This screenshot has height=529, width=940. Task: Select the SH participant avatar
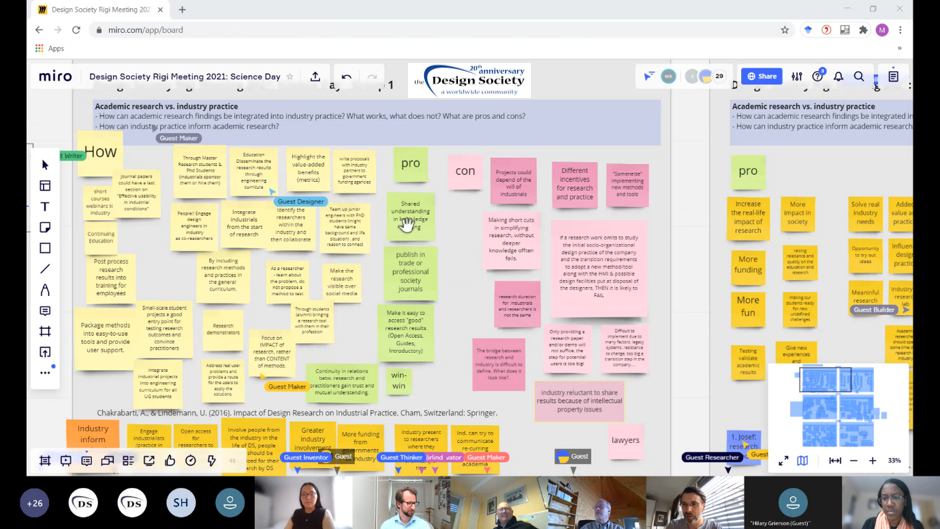pos(181,503)
